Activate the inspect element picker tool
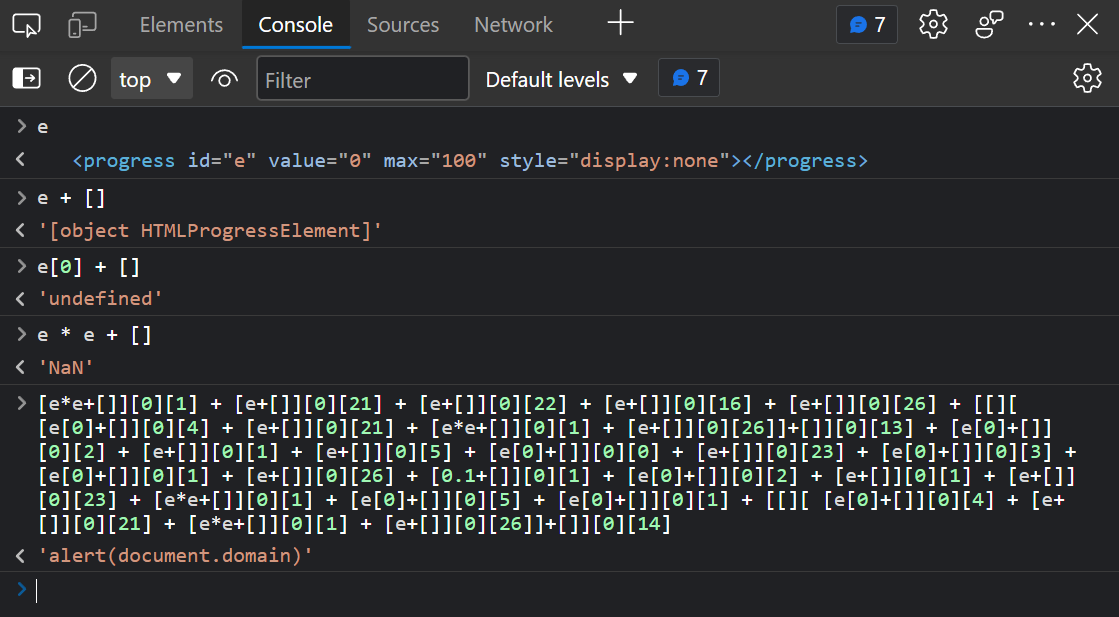The width and height of the screenshot is (1119, 617). (x=27, y=25)
